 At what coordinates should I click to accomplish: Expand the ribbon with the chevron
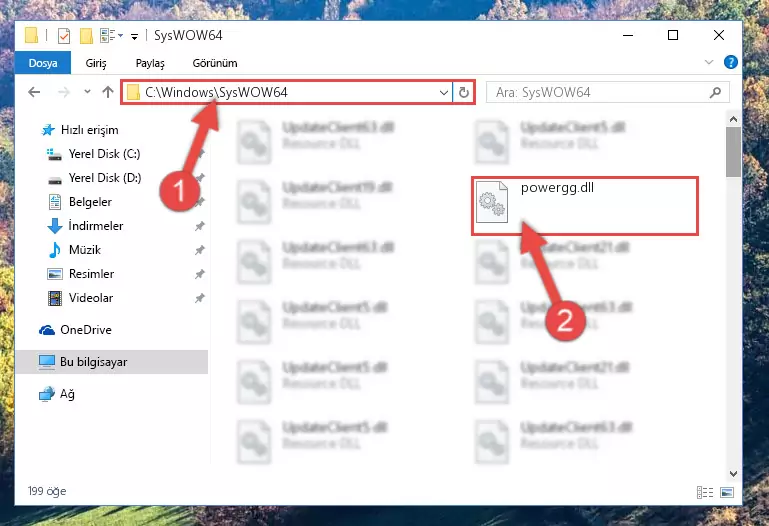coord(709,62)
